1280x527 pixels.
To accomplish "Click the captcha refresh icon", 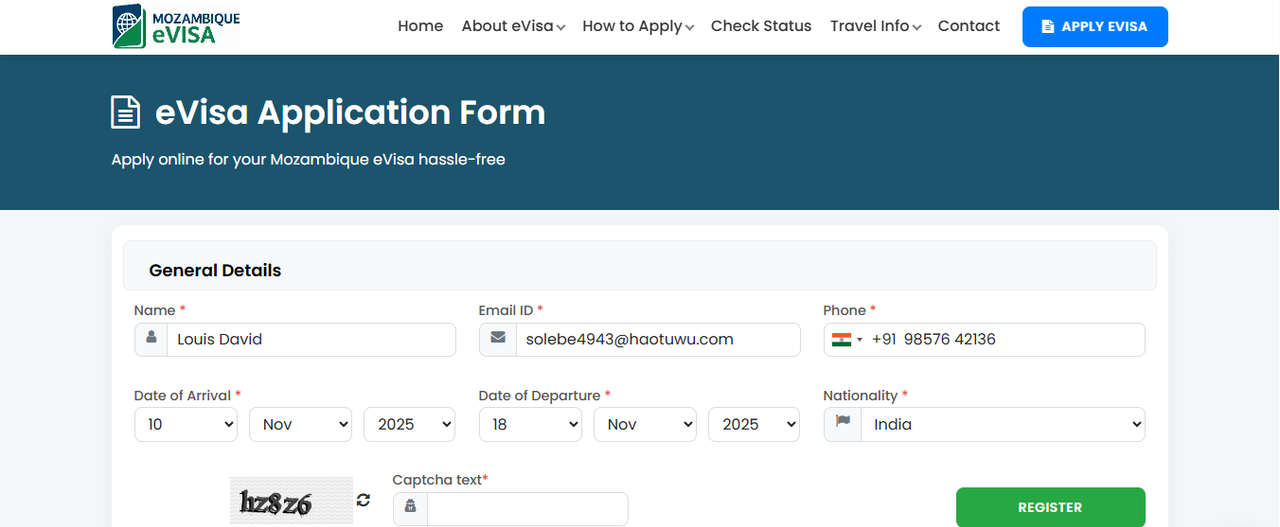I will pos(363,500).
